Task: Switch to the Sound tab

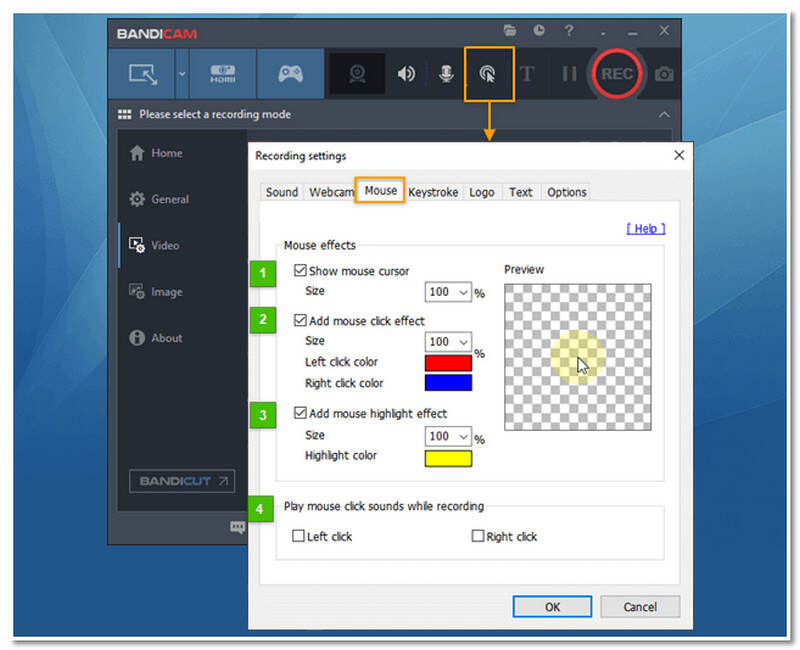Action: [x=282, y=192]
